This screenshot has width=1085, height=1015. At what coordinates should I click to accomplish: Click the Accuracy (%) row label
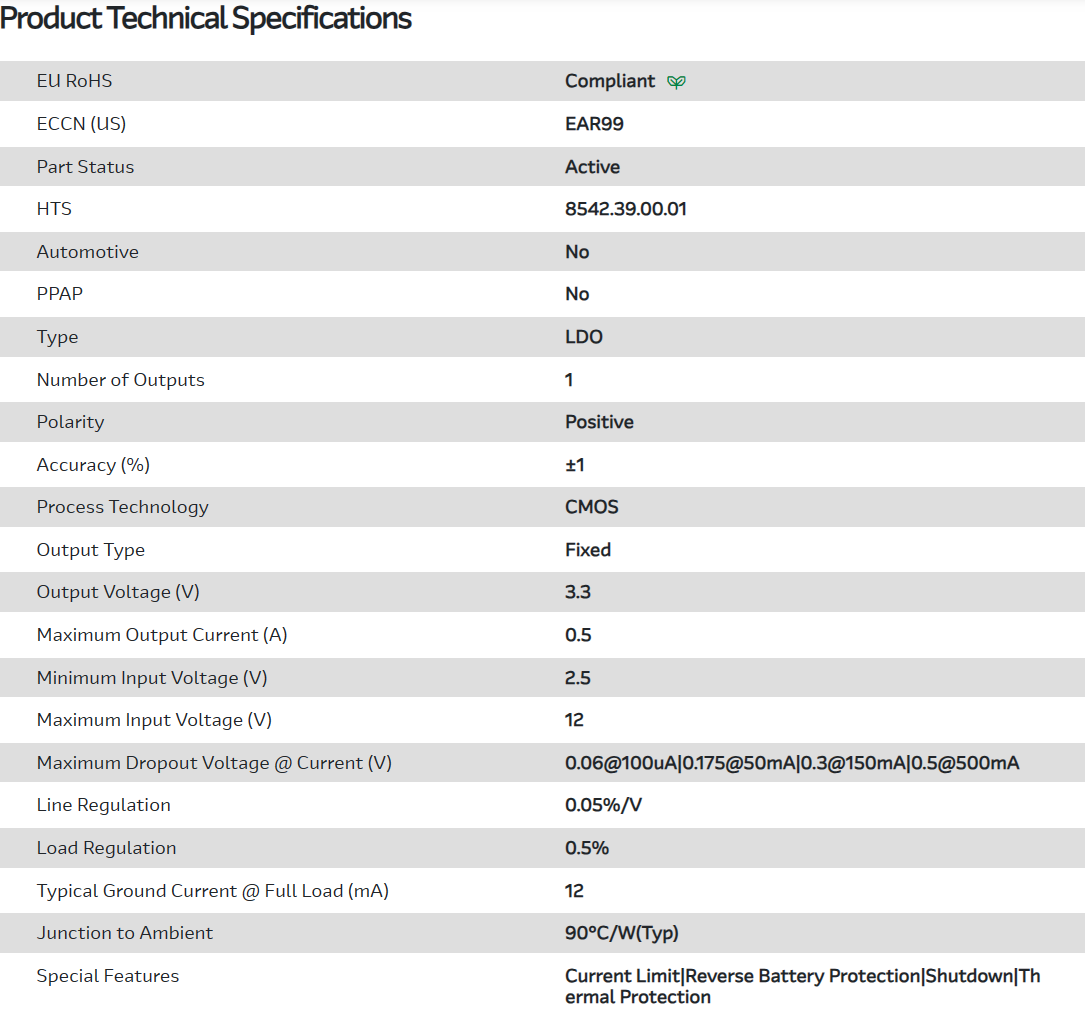click(x=93, y=465)
